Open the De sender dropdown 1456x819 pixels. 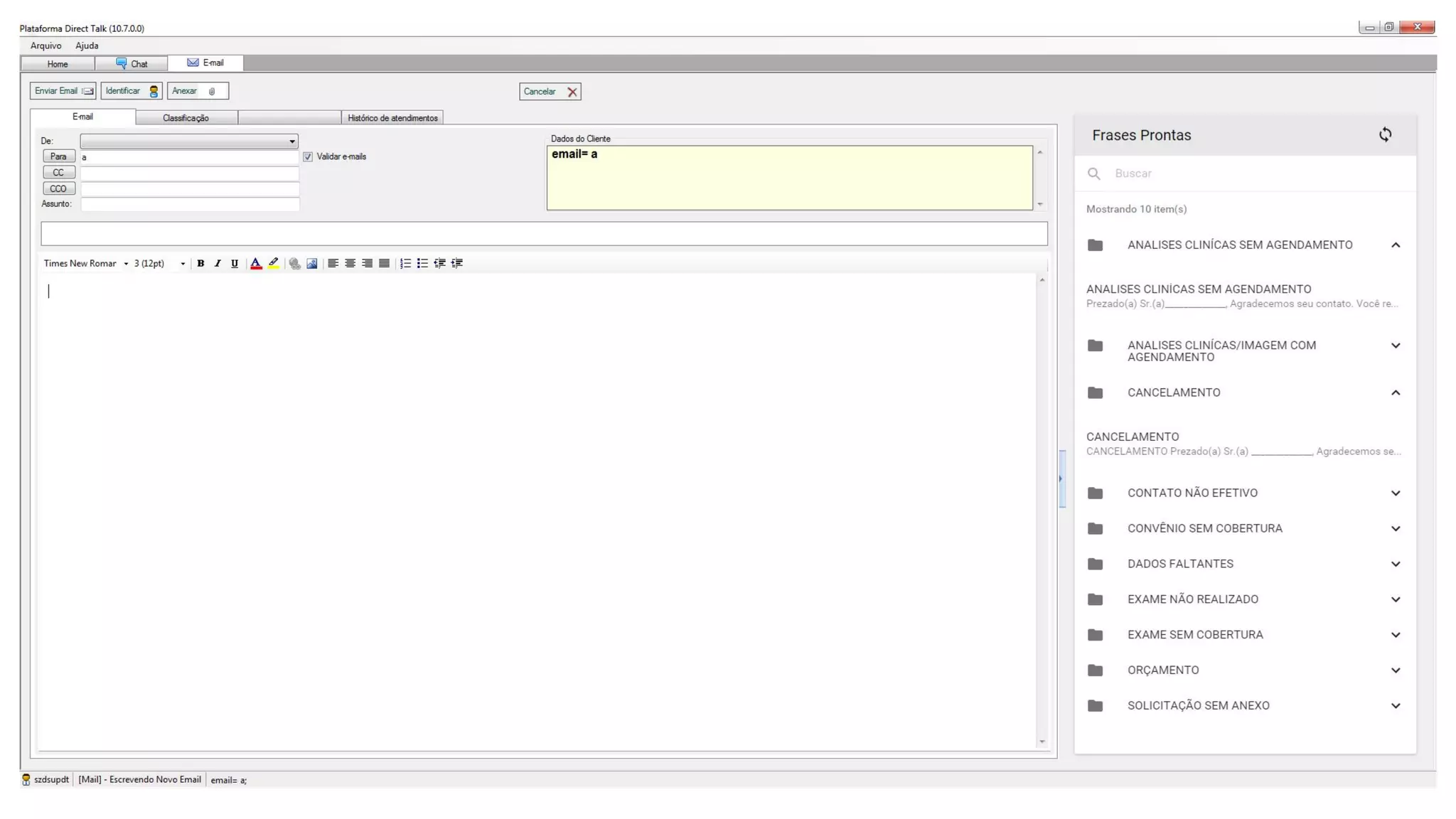coord(291,141)
